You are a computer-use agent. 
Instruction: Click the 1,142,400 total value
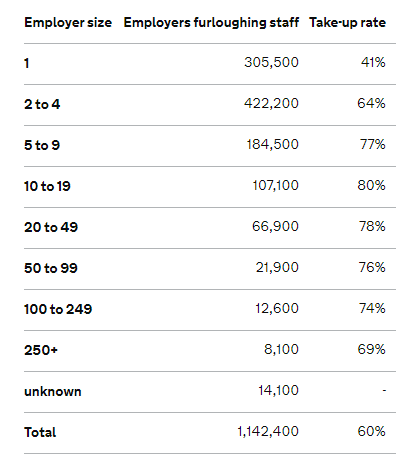coord(268,431)
